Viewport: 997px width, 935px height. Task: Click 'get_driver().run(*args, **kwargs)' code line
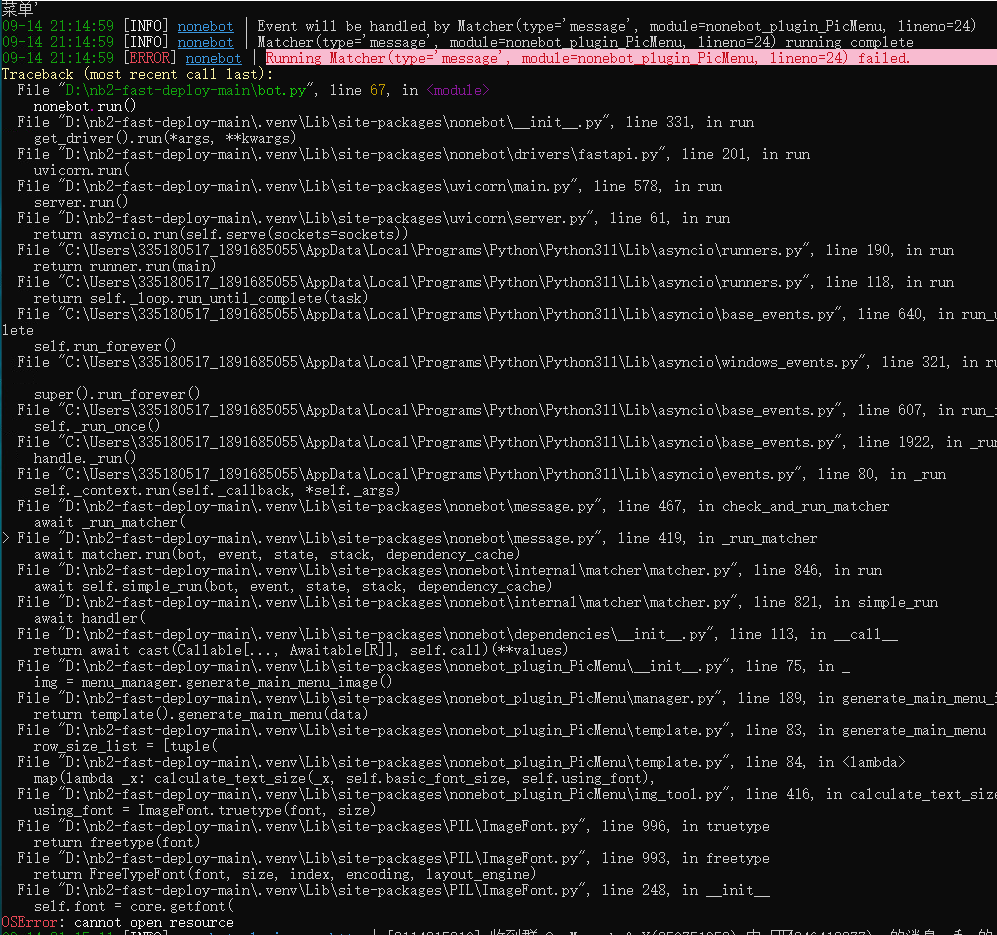click(x=165, y=138)
